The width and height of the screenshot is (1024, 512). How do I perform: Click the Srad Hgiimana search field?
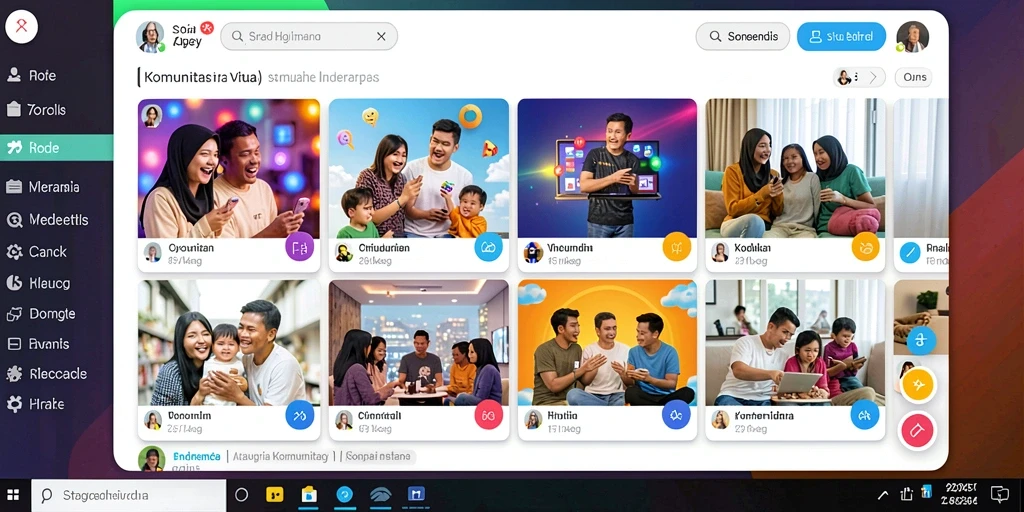tap(309, 37)
